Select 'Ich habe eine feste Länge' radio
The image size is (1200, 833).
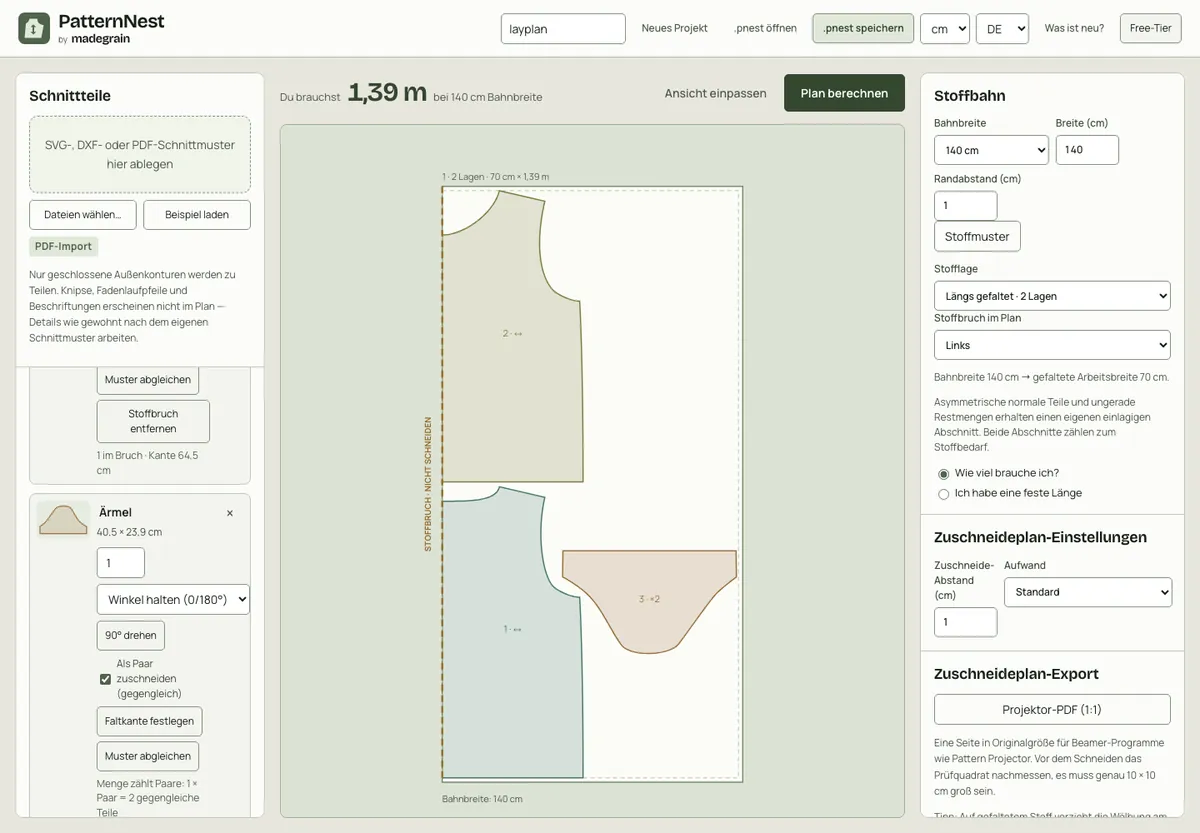pyautogui.click(x=943, y=494)
